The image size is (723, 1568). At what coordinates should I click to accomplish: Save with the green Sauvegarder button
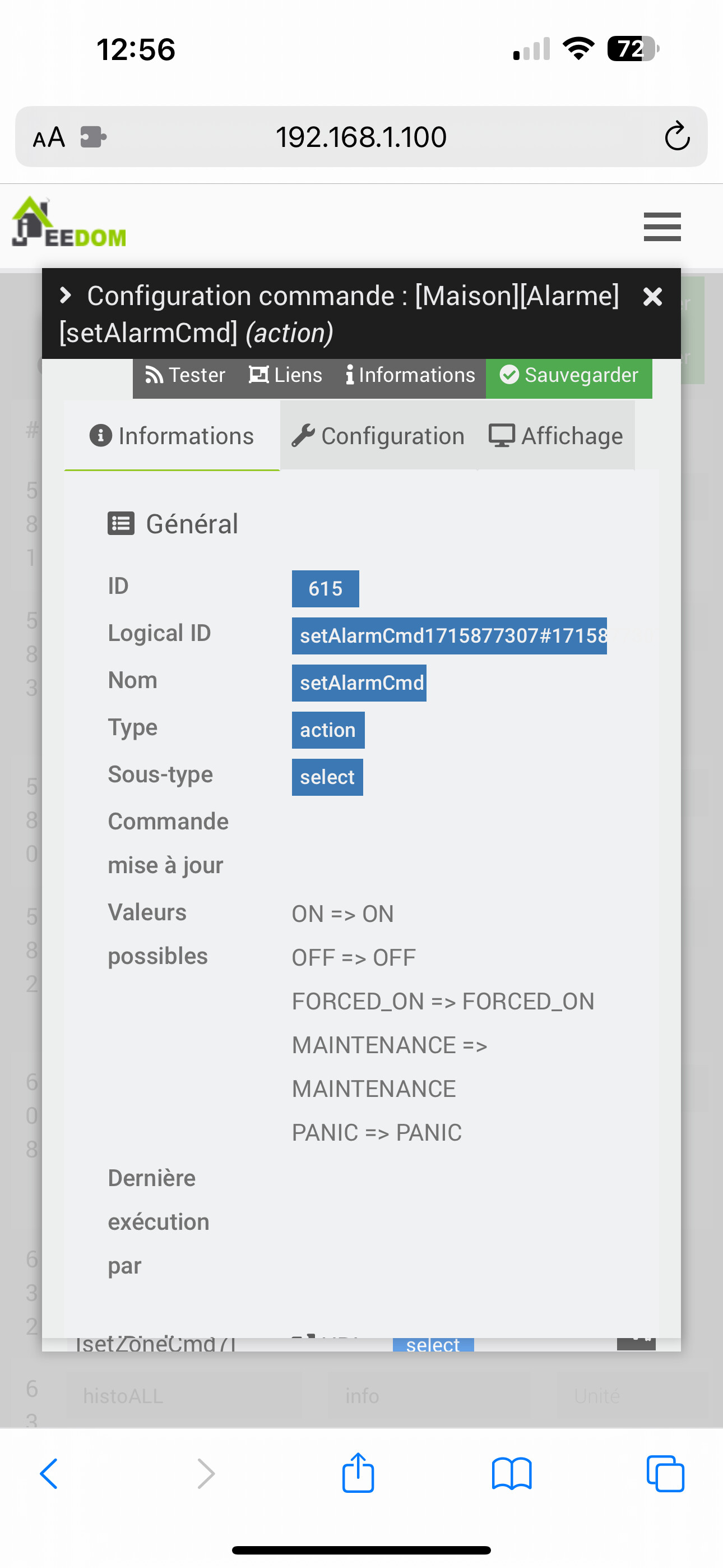569,375
